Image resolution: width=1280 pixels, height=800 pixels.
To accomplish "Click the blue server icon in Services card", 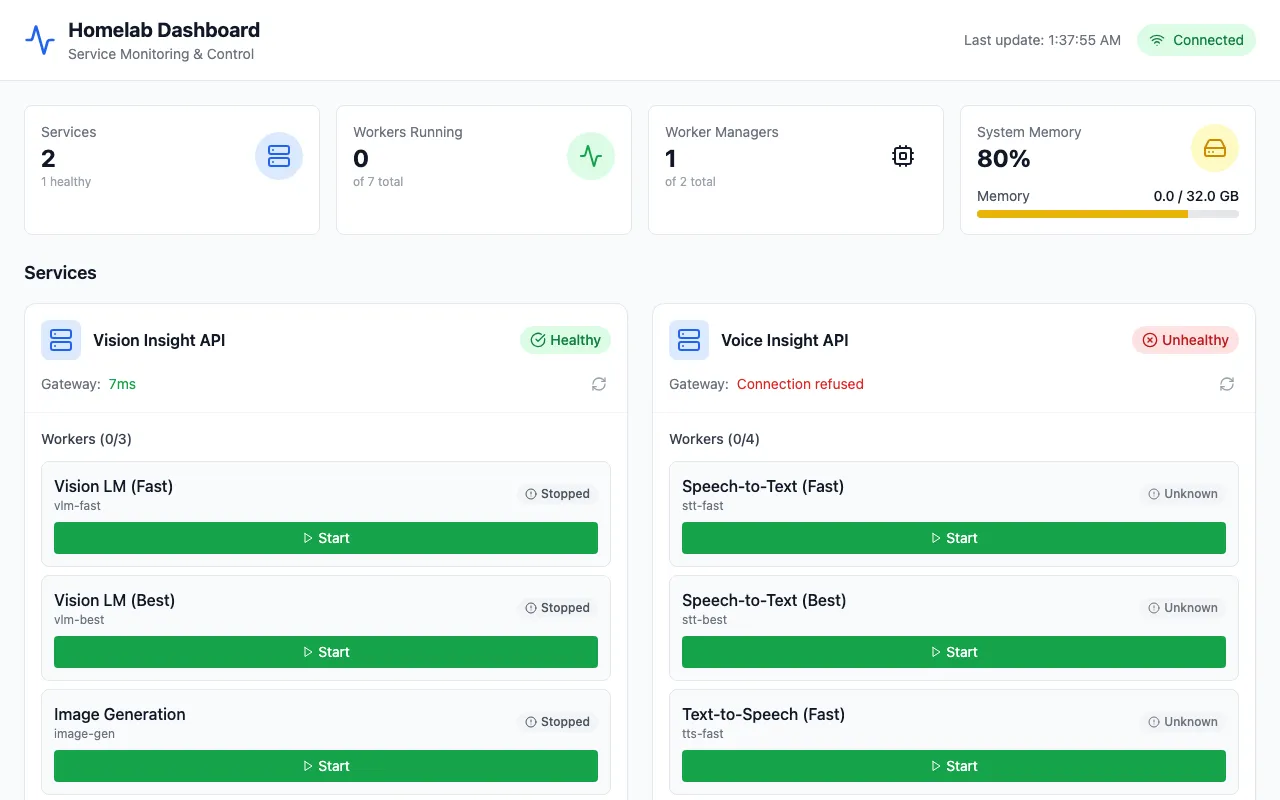I will click(279, 156).
